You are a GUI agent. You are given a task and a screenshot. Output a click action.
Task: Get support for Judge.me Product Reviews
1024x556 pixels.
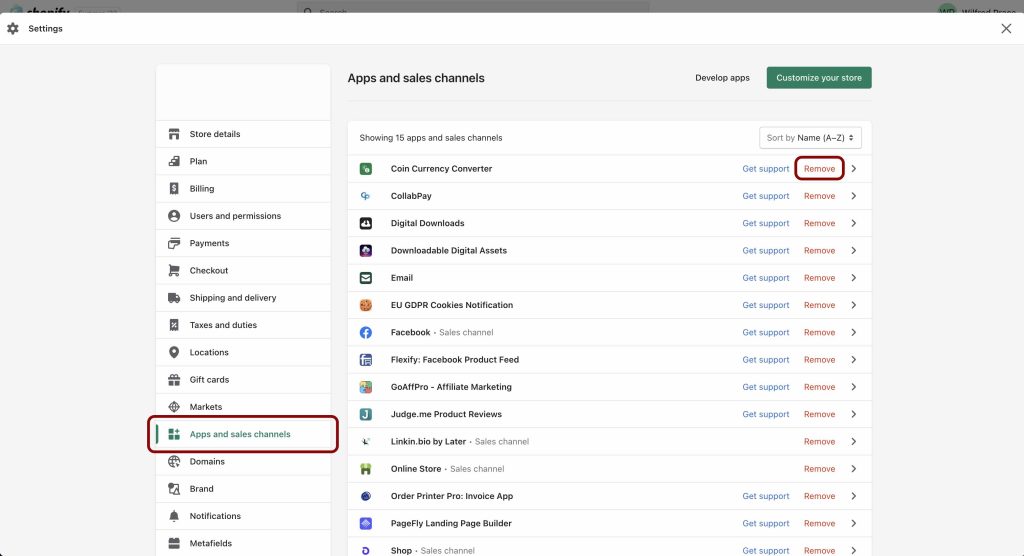(765, 414)
